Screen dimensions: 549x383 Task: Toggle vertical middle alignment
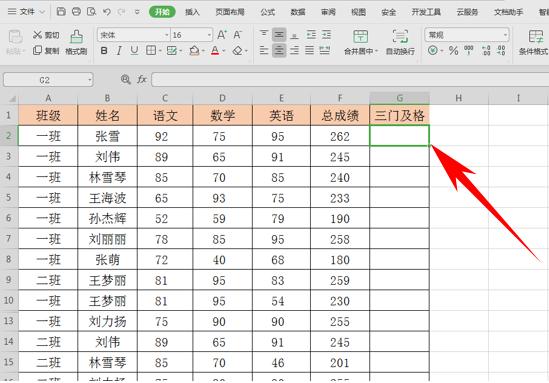coord(279,34)
